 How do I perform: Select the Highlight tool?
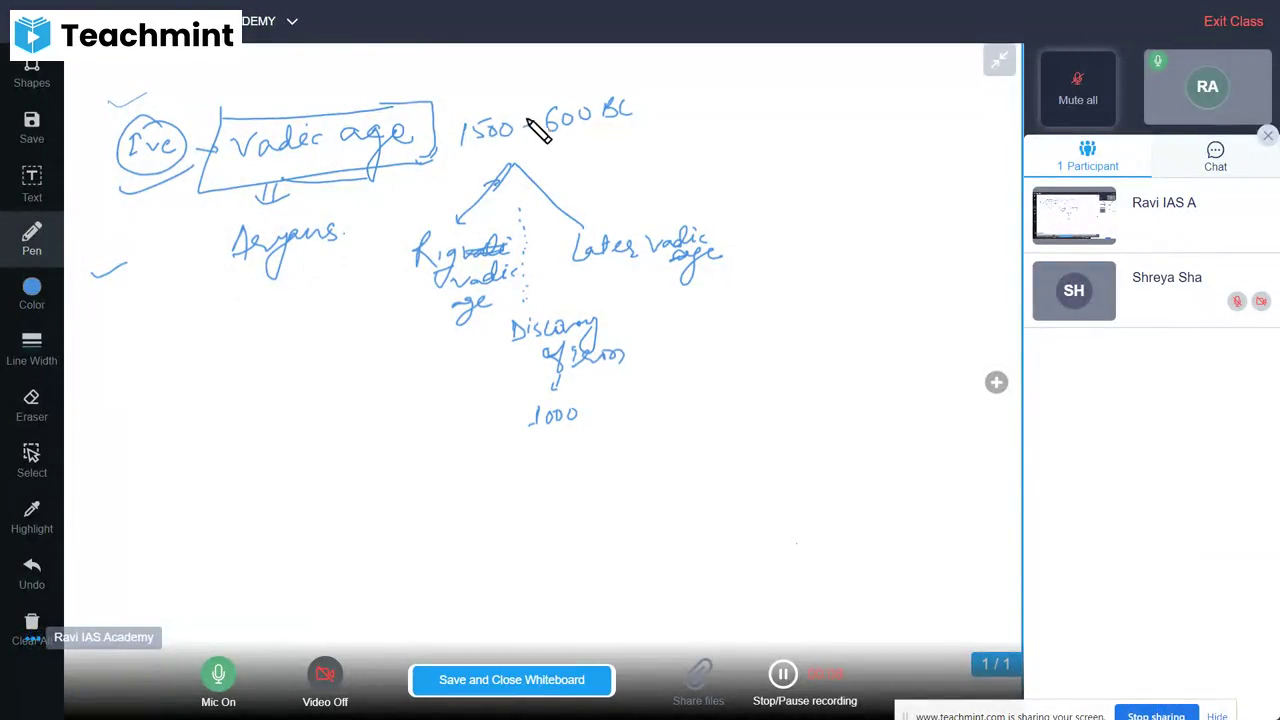click(x=31, y=517)
